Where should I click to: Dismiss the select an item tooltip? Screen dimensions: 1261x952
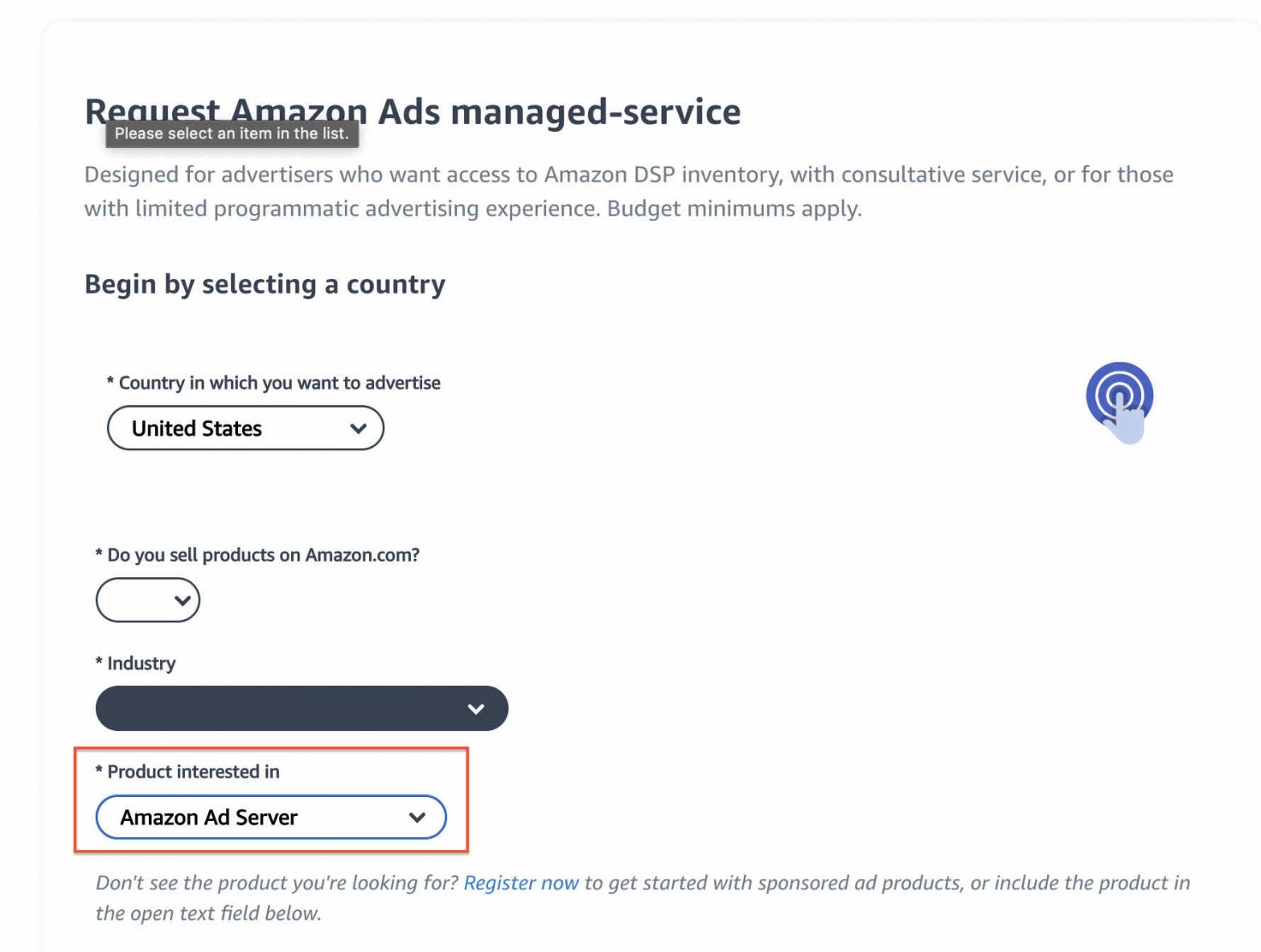pyautogui.click(x=232, y=133)
